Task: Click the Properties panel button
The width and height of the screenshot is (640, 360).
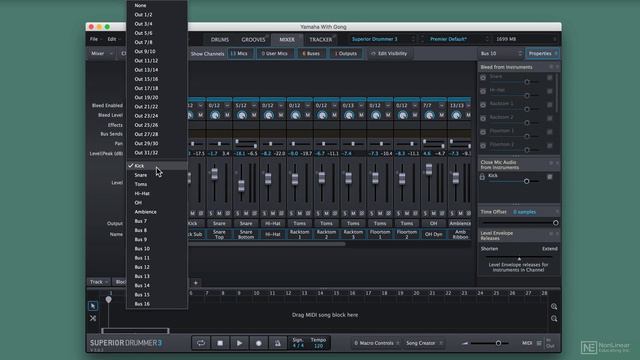Action: click(542, 53)
